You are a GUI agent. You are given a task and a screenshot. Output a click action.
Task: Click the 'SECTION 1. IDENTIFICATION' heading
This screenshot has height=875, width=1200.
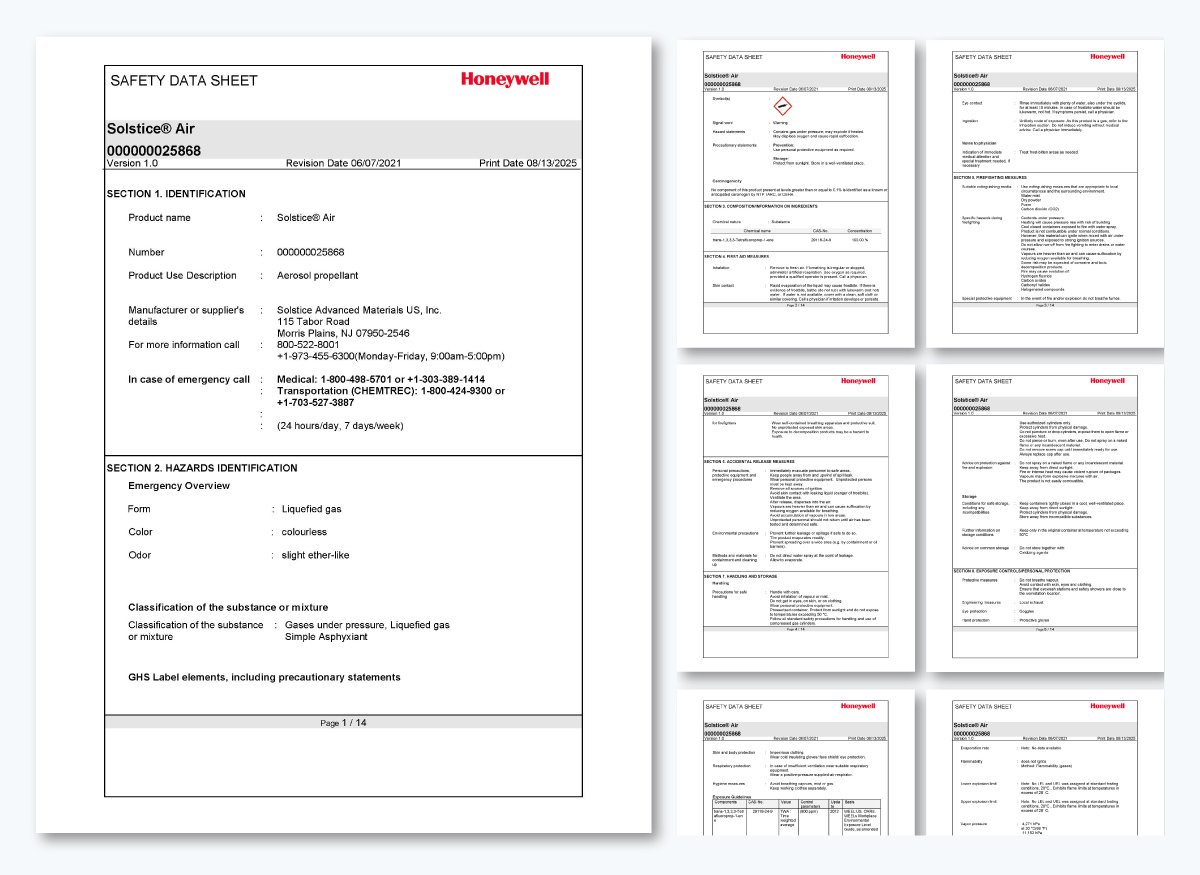176,194
